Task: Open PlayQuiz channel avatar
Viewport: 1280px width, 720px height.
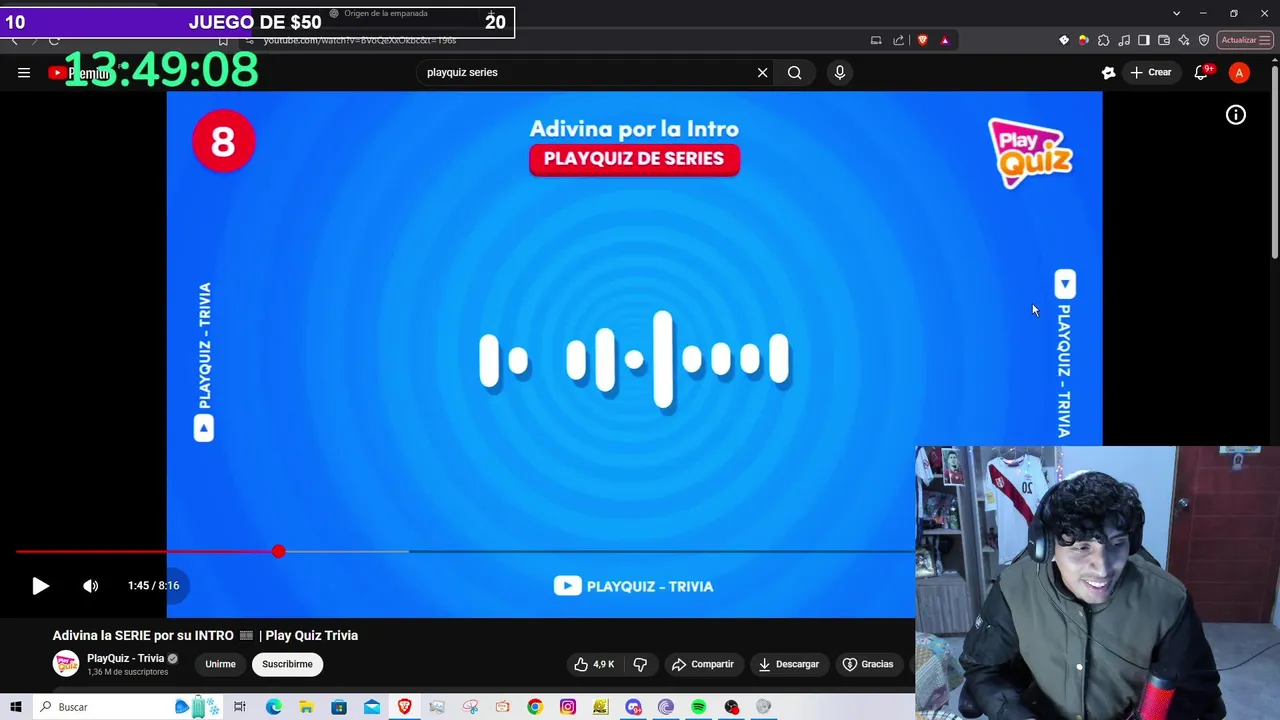Action: point(66,664)
